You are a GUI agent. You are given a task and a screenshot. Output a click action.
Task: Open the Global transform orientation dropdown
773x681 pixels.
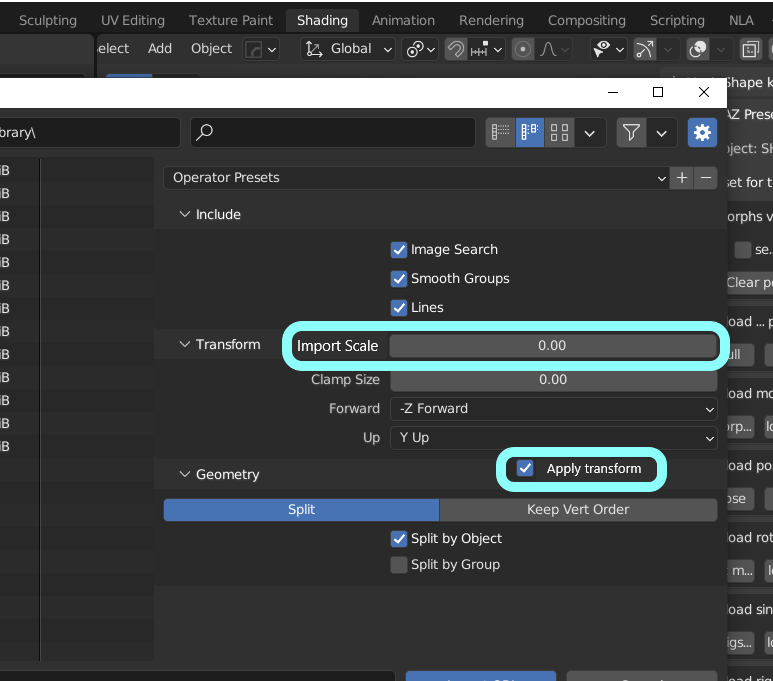348,49
